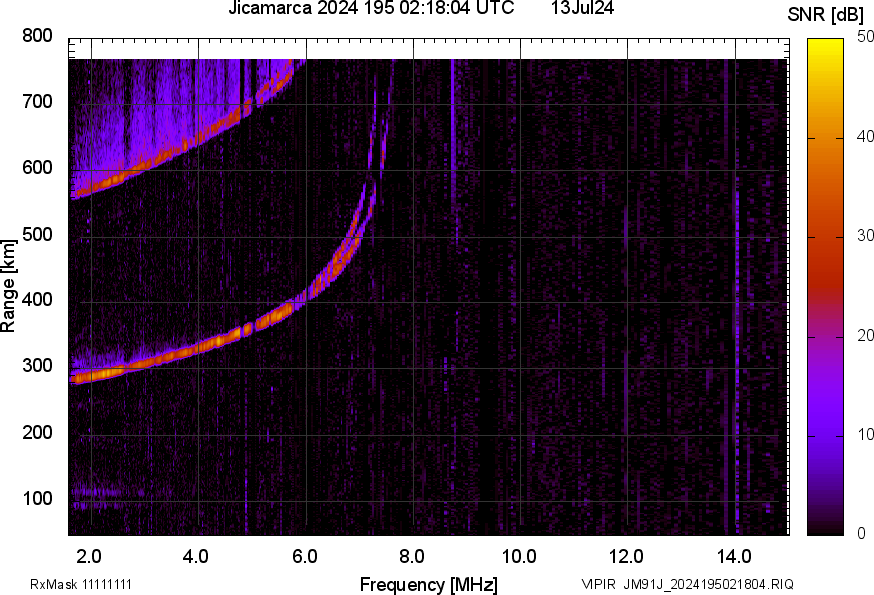Click the SNR color scale bar
Screen dimensions: 874x595
pyautogui.click(x=826, y=287)
